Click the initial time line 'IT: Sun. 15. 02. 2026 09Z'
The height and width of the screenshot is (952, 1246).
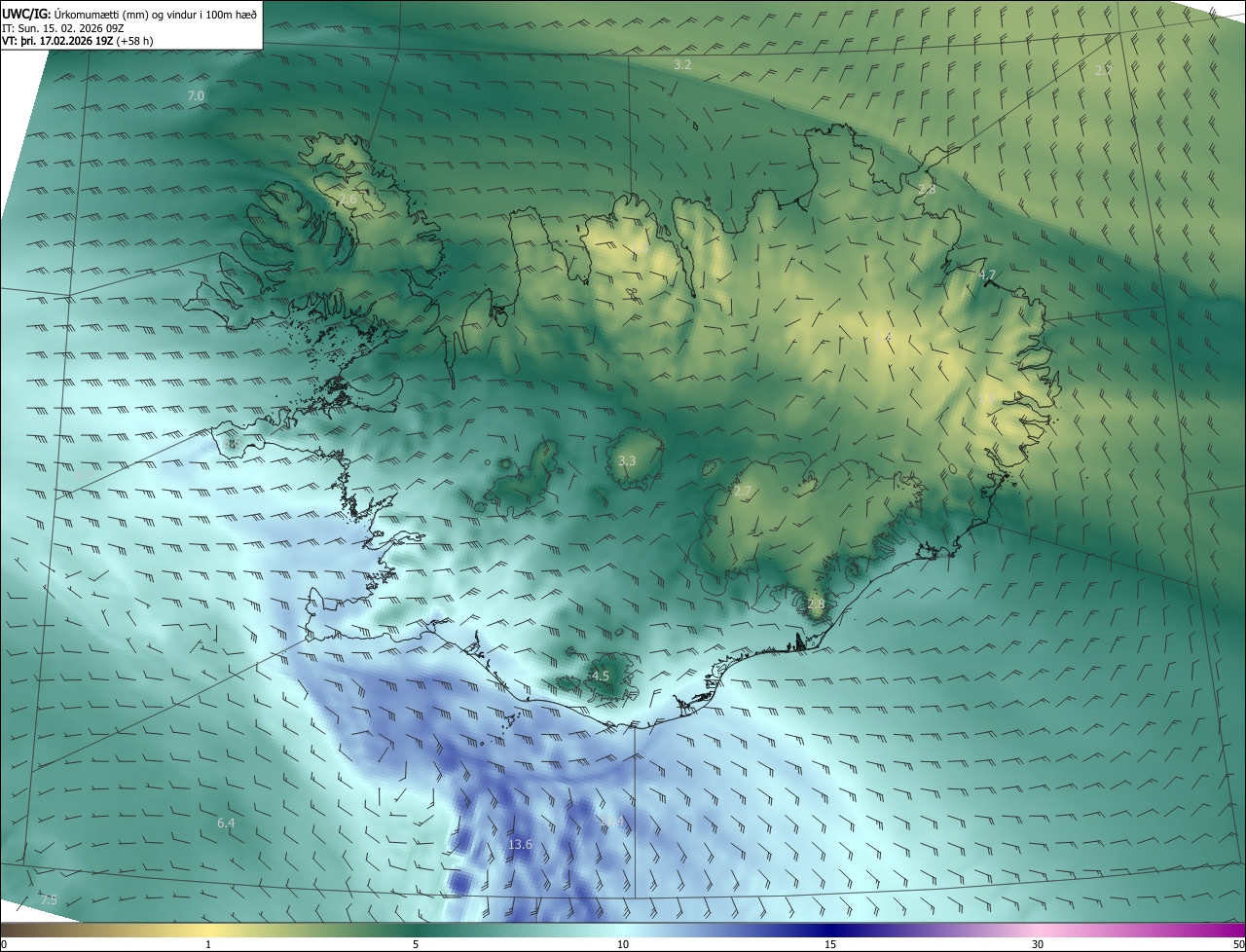[x=62, y=27]
